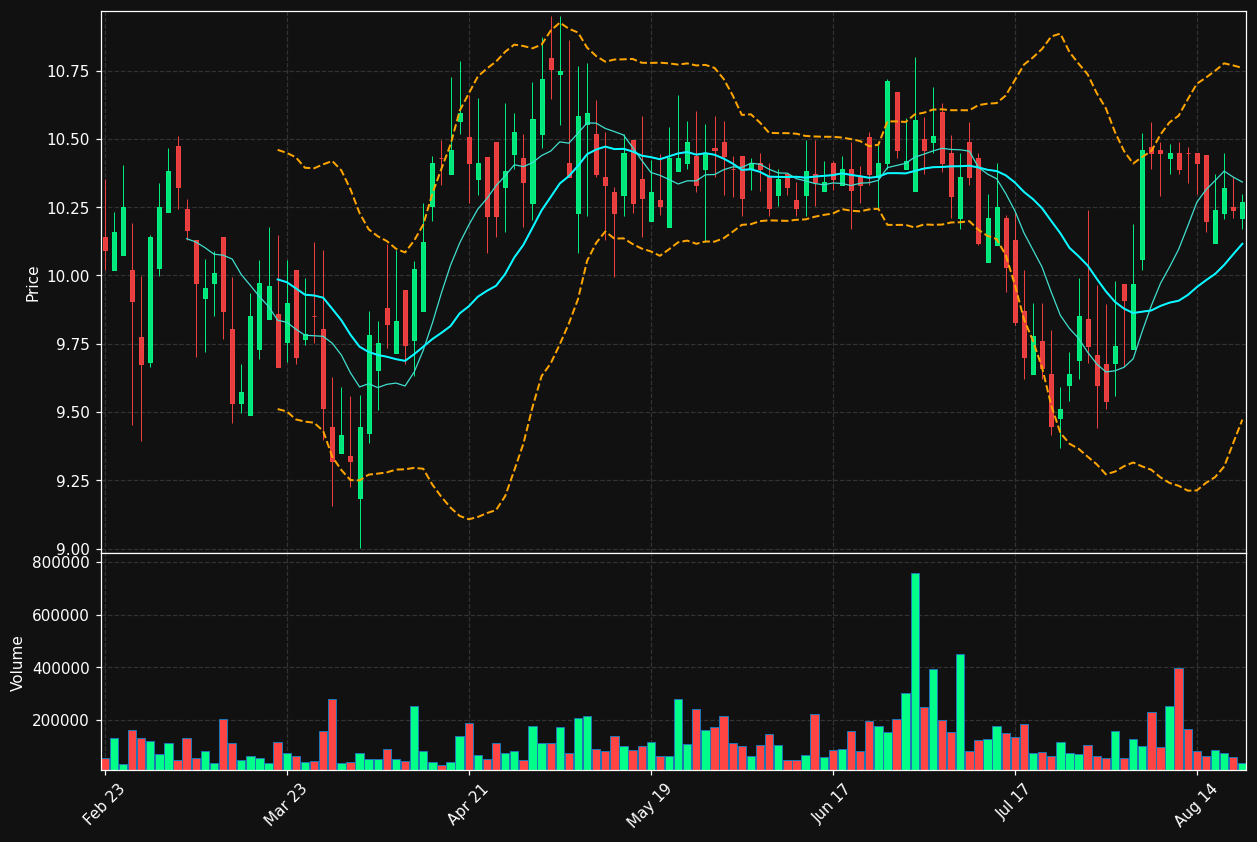This screenshot has width=1257, height=842.
Task: Click the 10.50 price axis label
Action: click(x=69, y=140)
